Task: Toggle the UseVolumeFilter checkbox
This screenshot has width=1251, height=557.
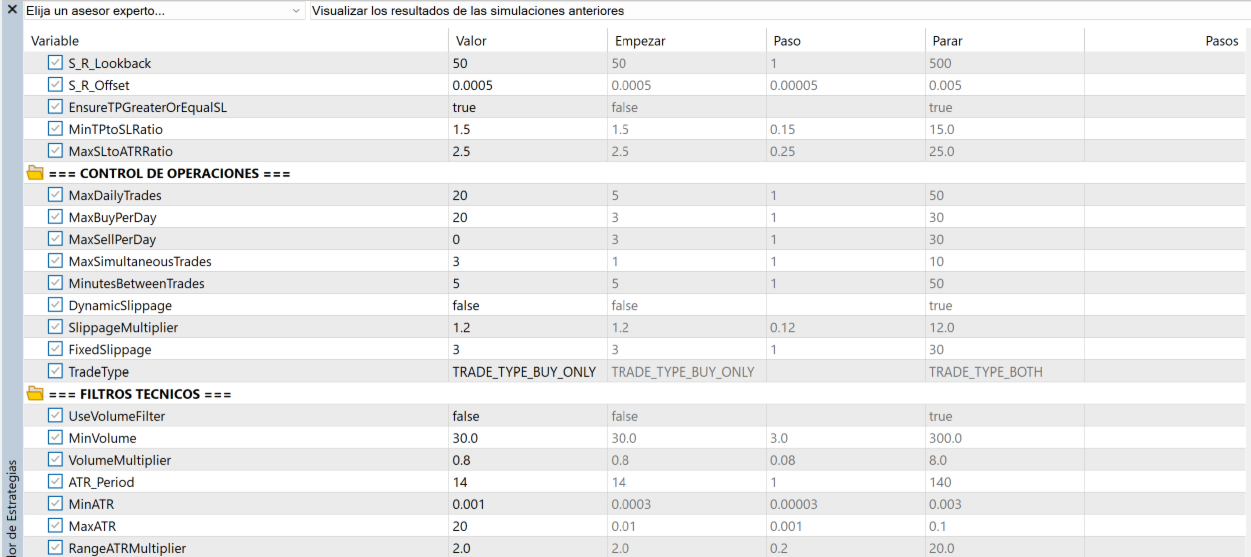Action: pyautogui.click(x=55, y=416)
